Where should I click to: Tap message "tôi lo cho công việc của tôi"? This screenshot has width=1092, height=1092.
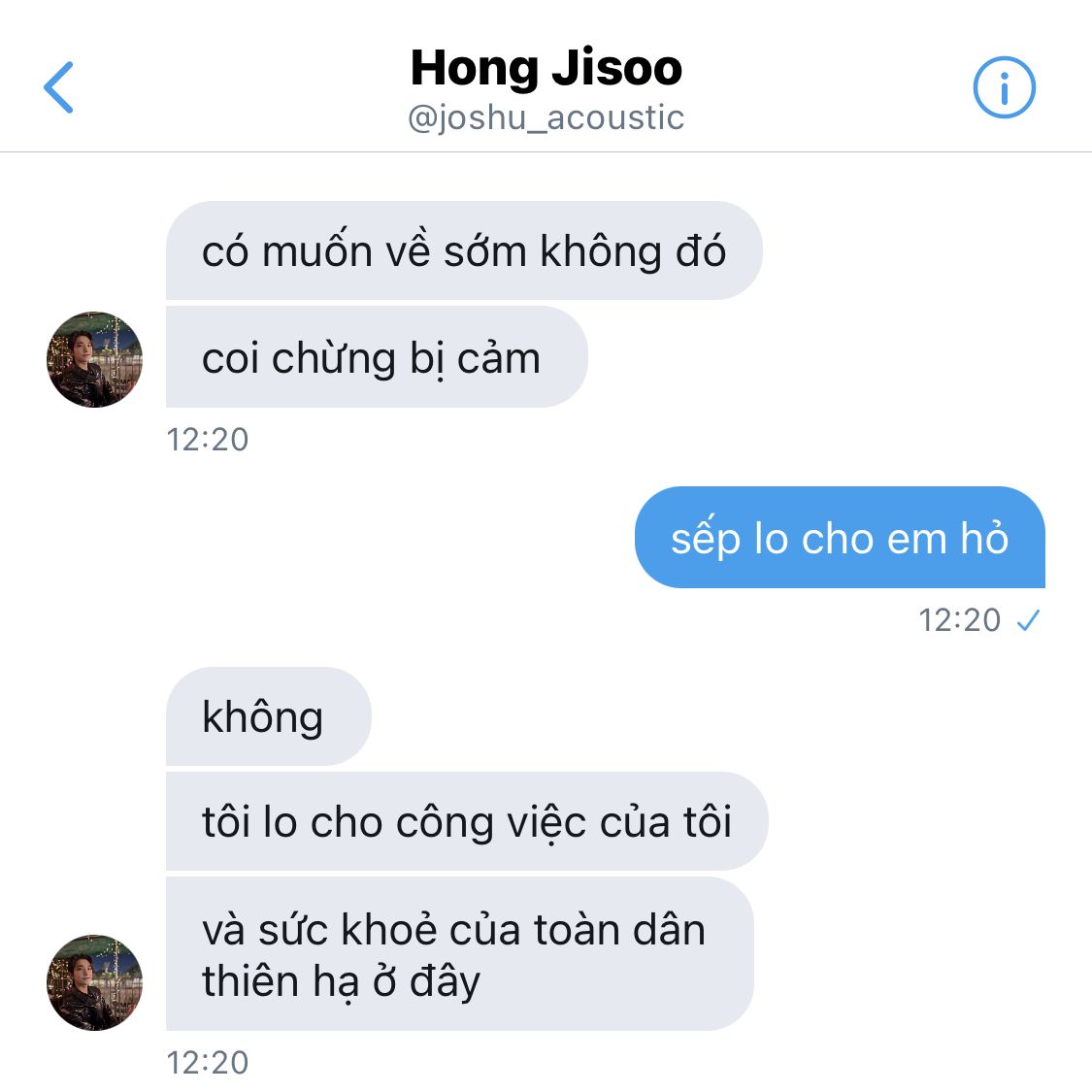[467, 821]
